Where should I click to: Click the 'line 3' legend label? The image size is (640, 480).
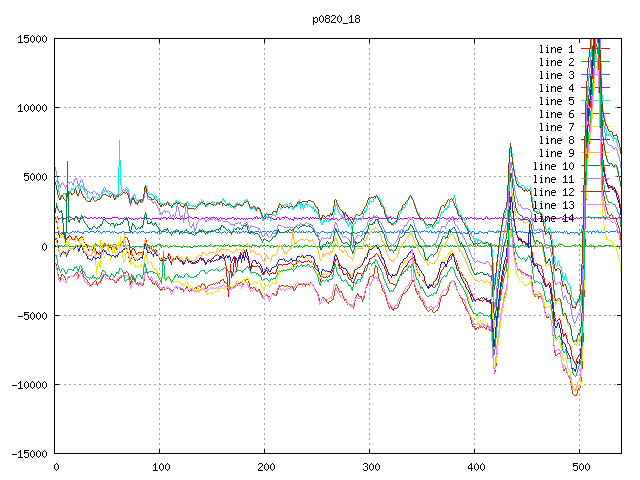(x=556, y=75)
